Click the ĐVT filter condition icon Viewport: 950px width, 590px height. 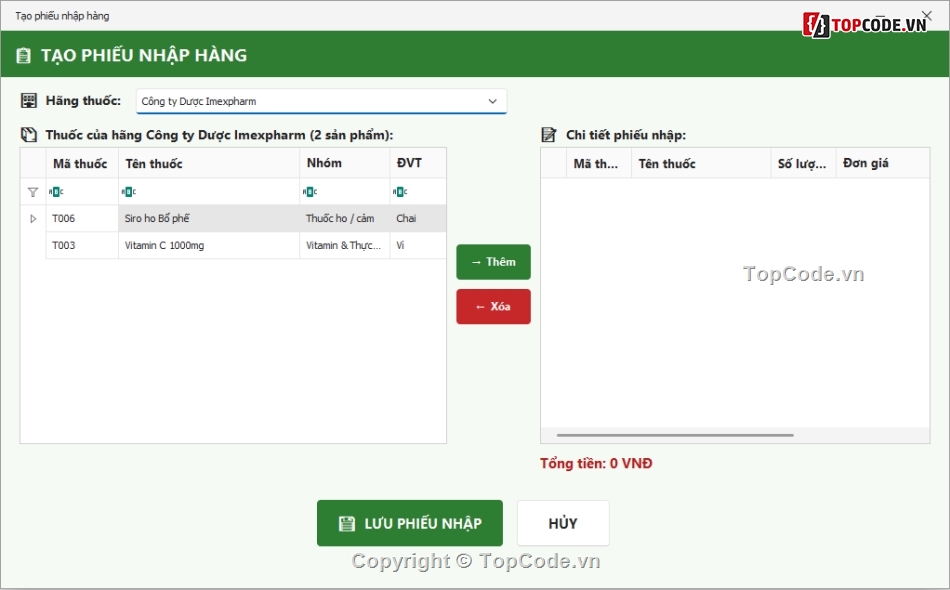(x=400, y=192)
